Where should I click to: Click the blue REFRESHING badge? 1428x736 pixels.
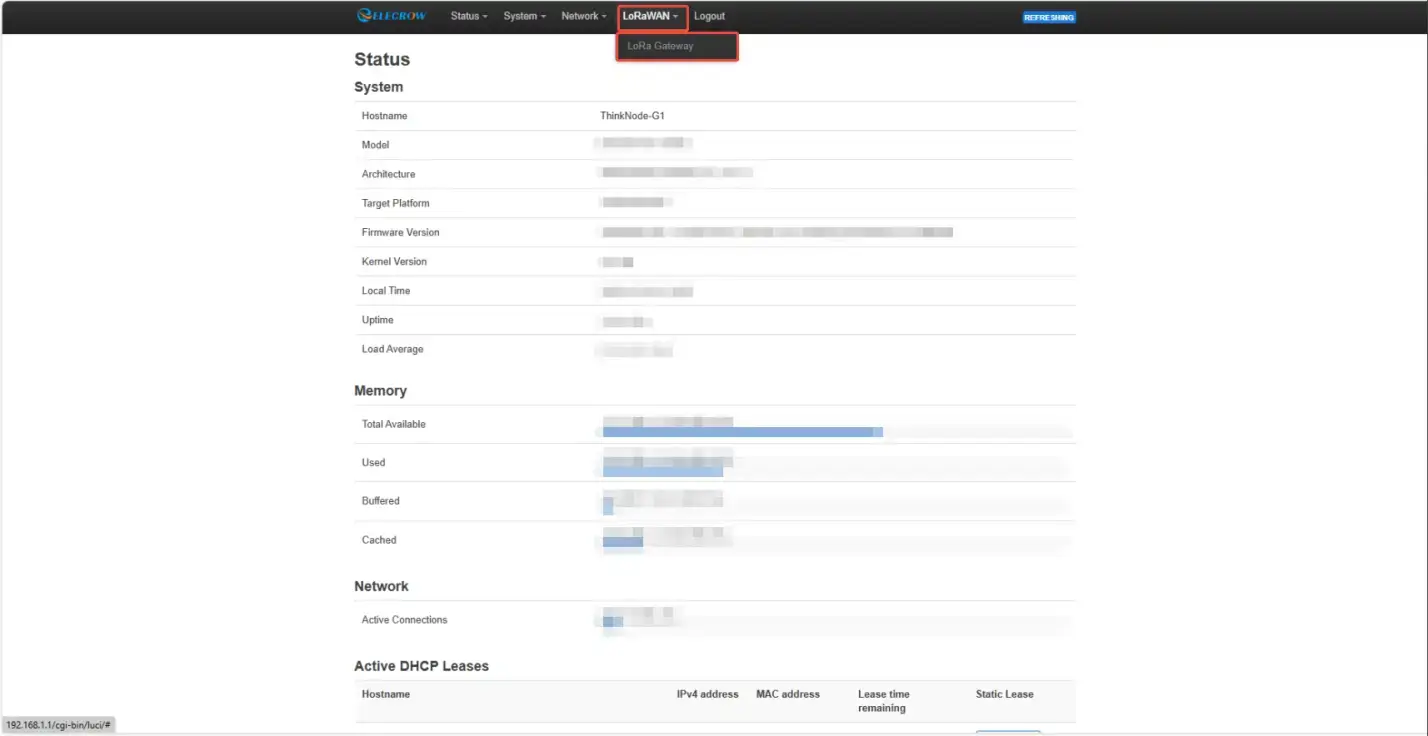[x=1048, y=17]
